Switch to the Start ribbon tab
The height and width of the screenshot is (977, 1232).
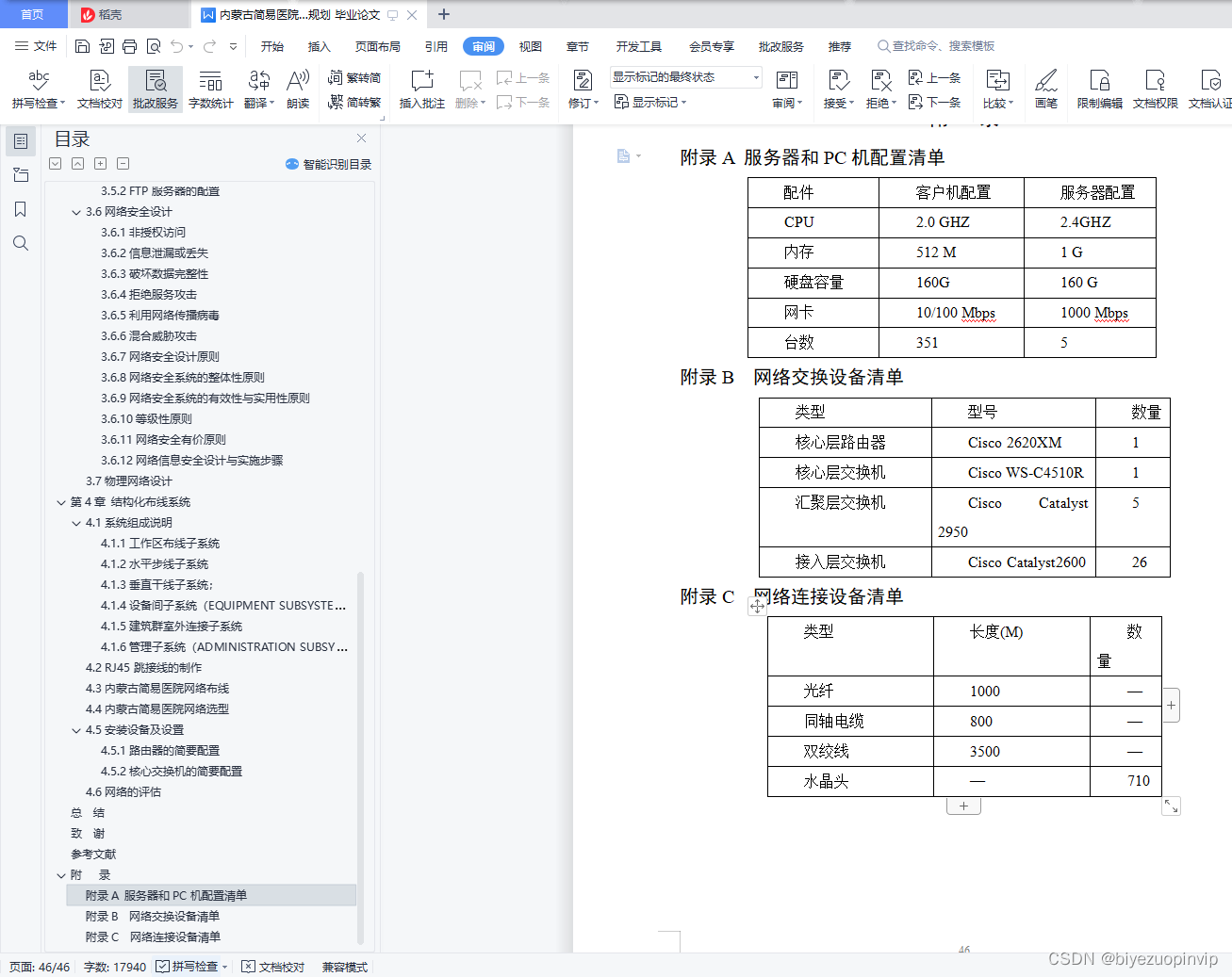pyautogui.click(x=272, y=46)
